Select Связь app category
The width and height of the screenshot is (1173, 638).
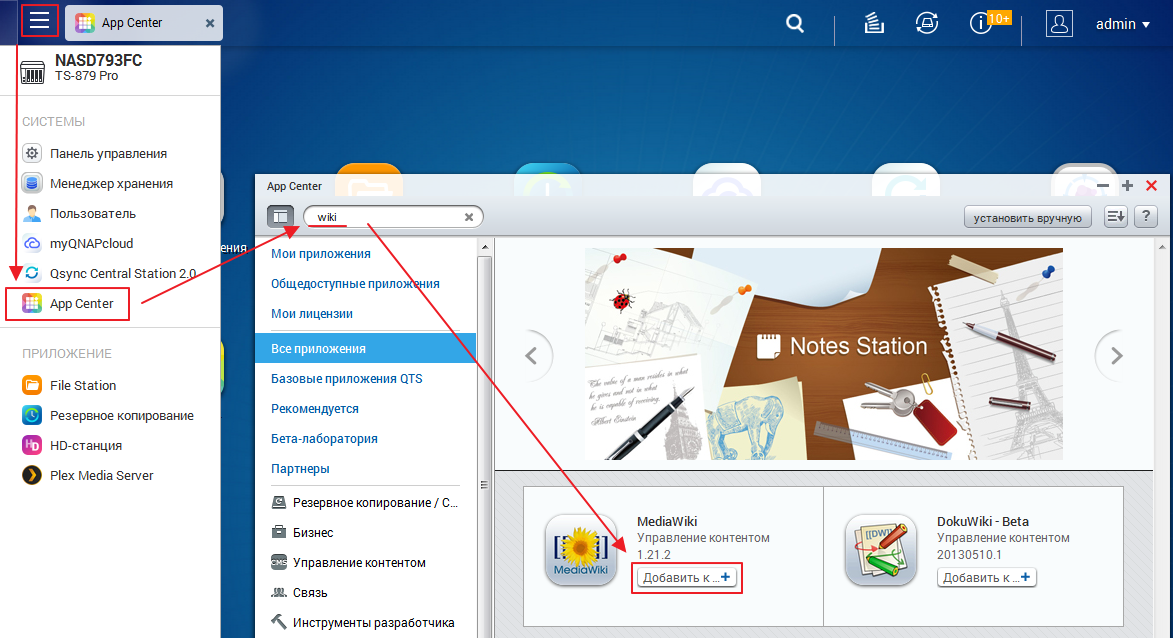coord(299,592)
